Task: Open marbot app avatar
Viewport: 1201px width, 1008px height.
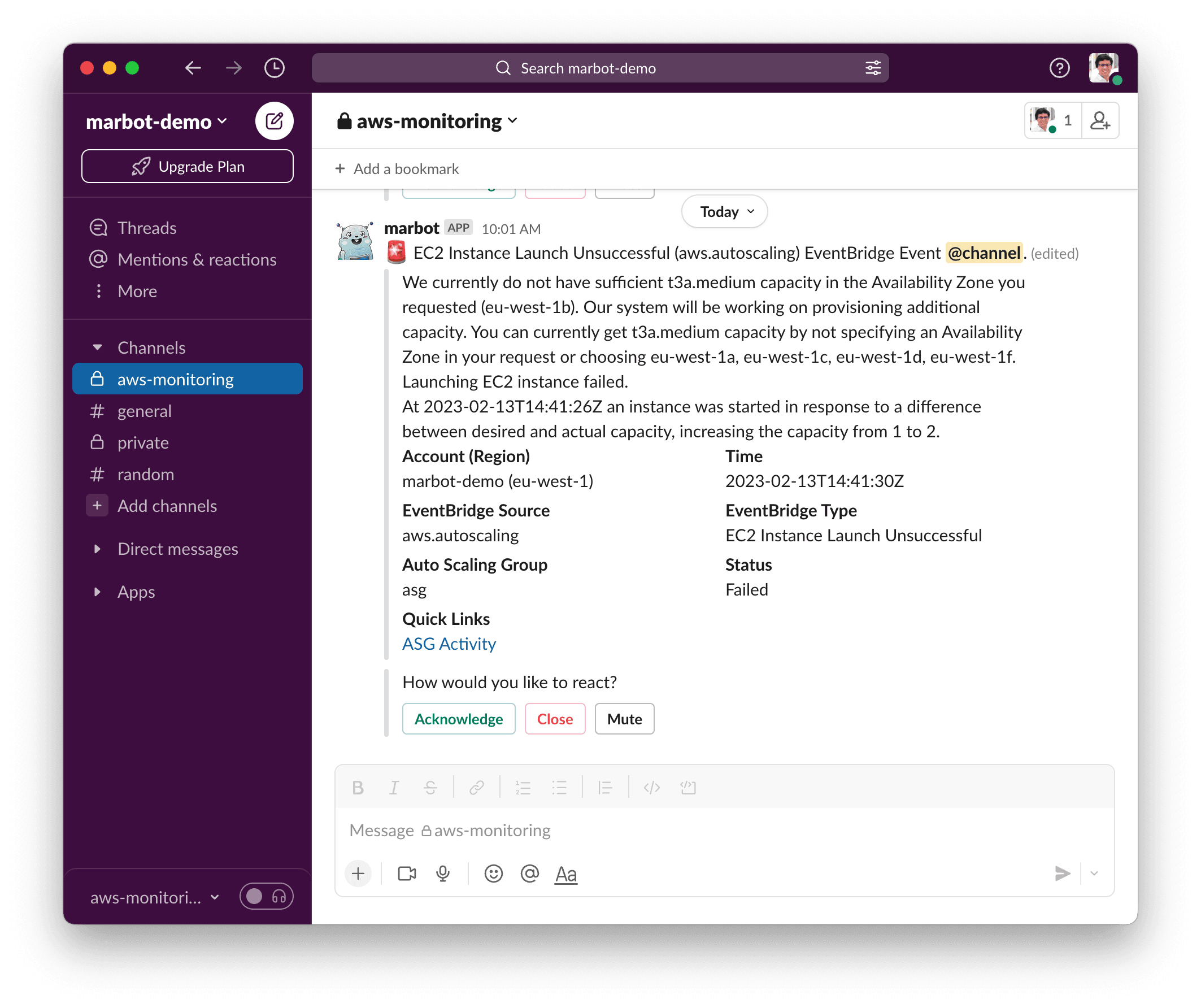Action: point(355,241)
